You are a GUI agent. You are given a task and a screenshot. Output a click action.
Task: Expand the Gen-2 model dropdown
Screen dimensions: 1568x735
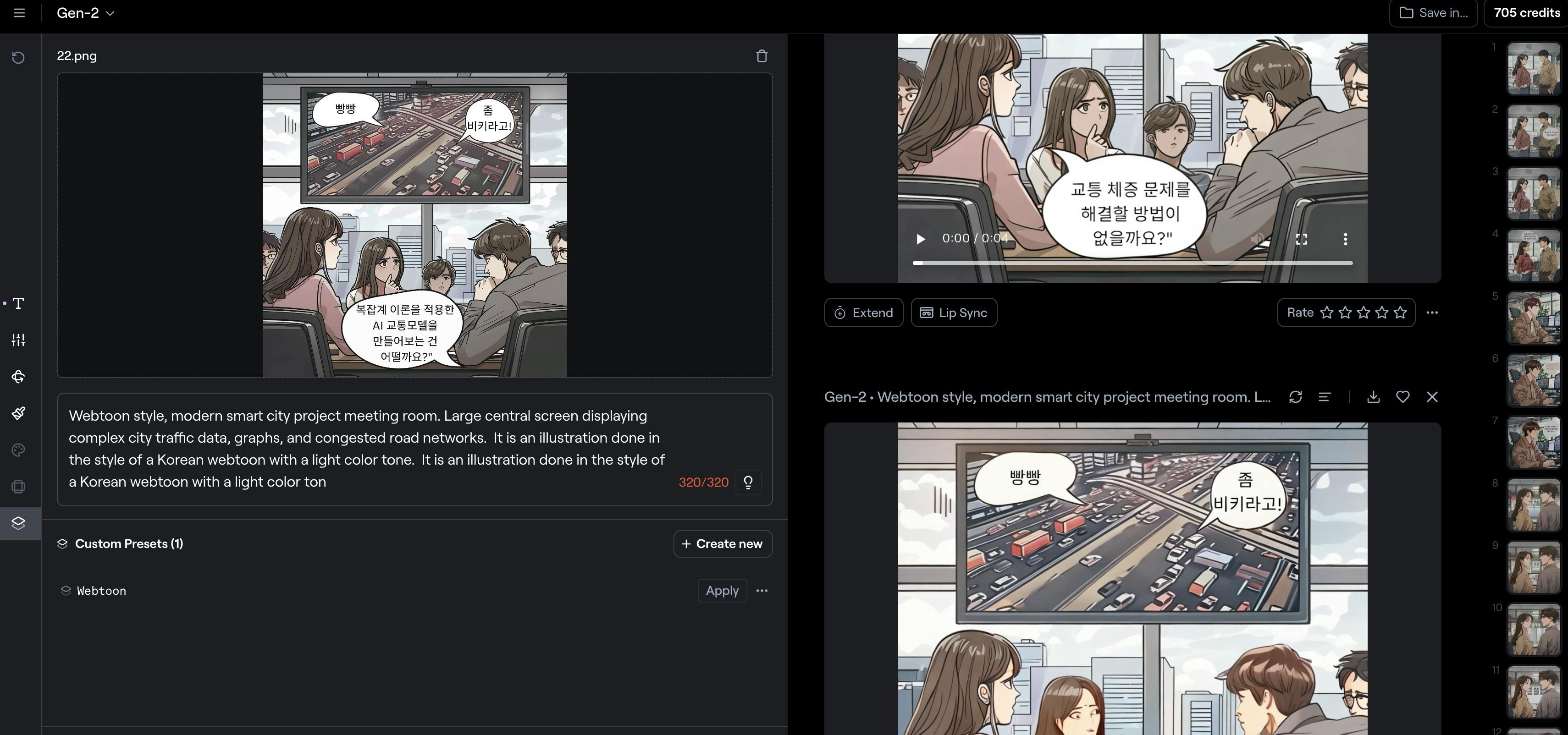85,13
